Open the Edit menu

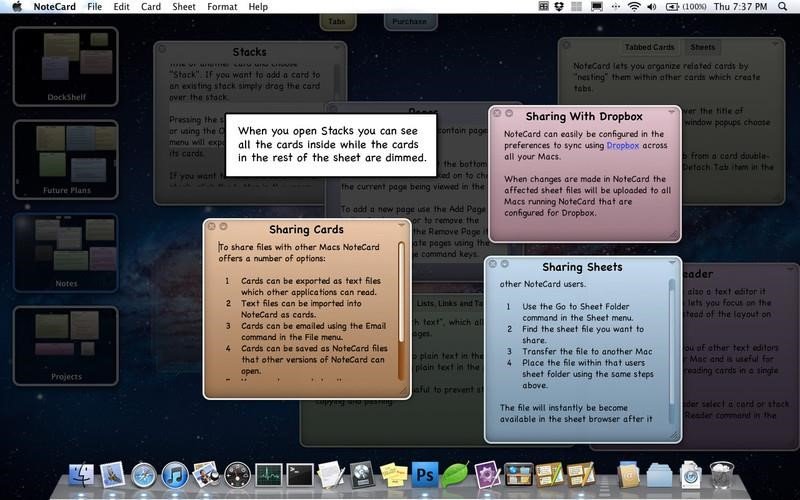121,7
